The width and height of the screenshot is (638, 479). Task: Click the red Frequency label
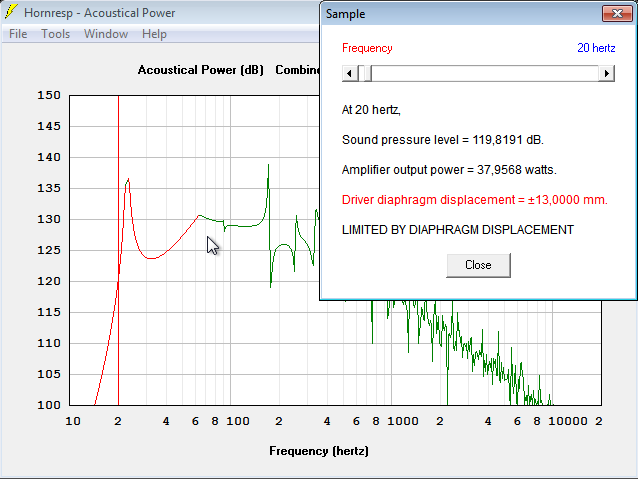367,48
